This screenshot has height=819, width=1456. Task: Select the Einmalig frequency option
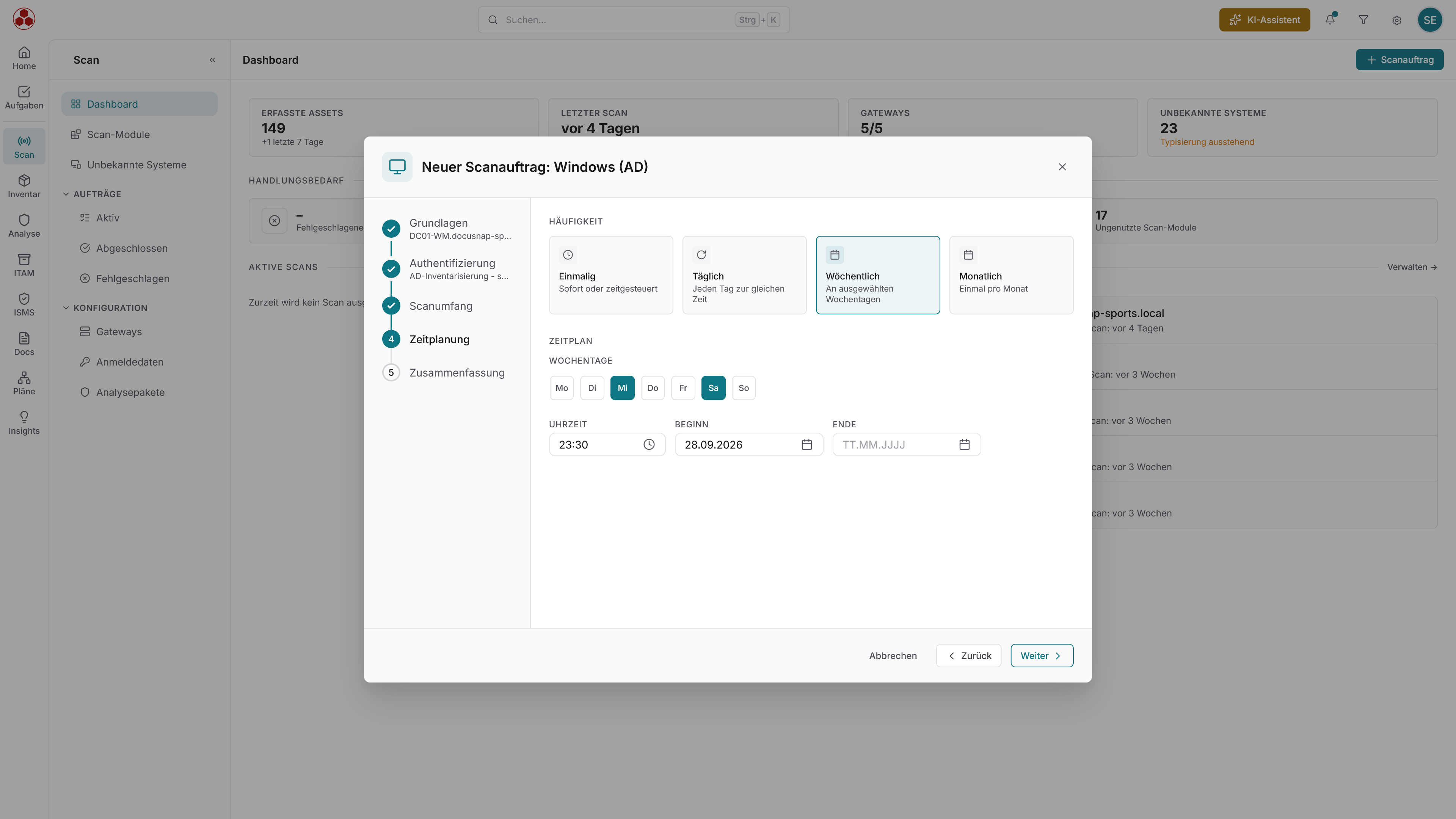pyautogui.click(x=611, y=275)
